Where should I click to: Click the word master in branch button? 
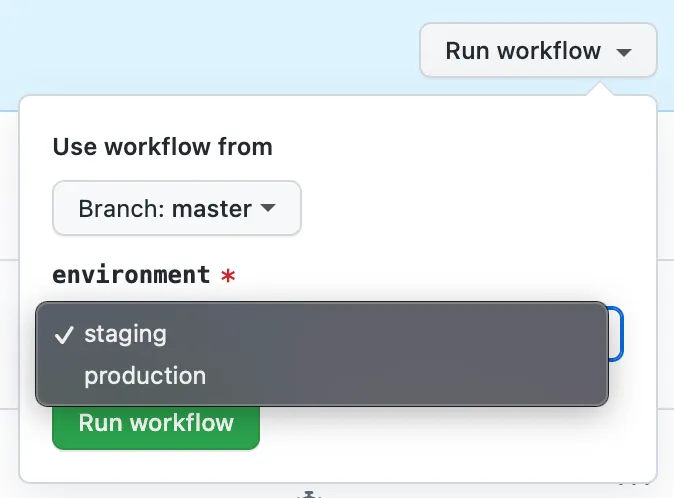(211, 209)
